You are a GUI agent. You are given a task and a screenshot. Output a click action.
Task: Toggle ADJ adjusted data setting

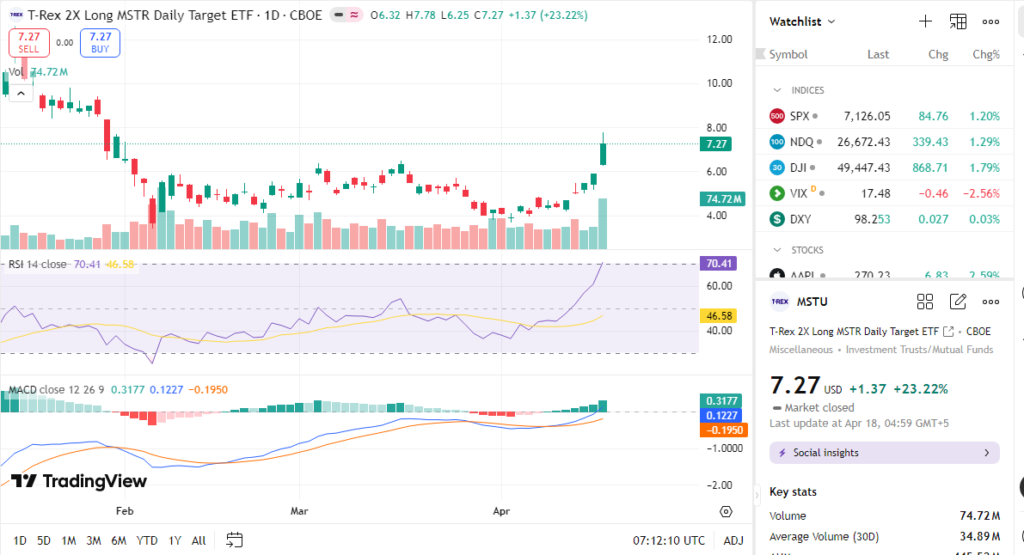click(733, 540)
